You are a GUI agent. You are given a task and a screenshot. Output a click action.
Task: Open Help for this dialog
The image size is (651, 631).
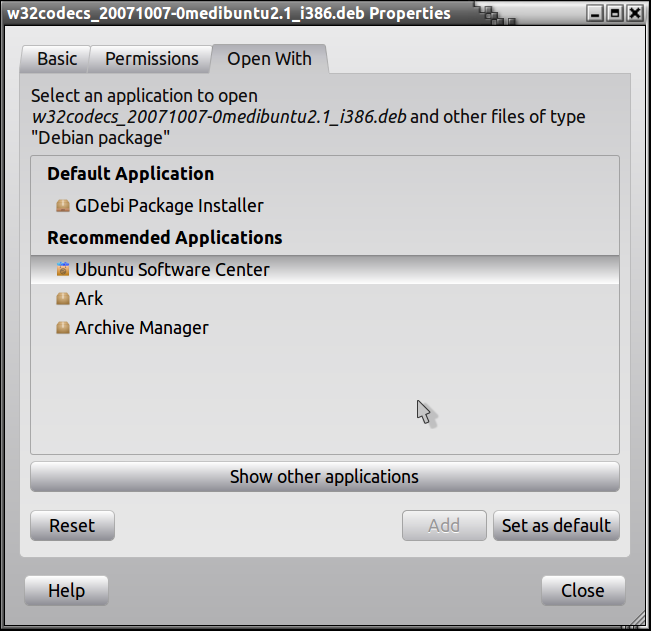click(x=66, y=591)
